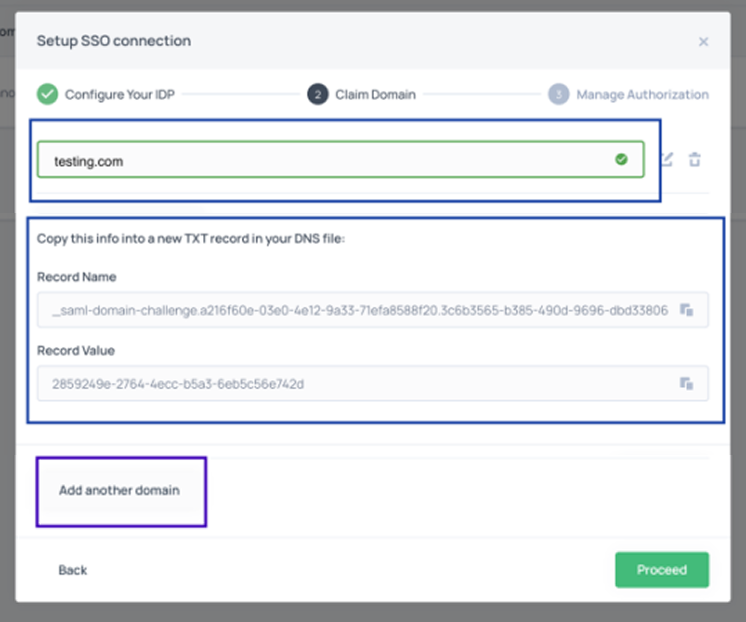This screenshot has width=746, height=622.
Task: Click the Record Value text field
Action: click(355, 383)
